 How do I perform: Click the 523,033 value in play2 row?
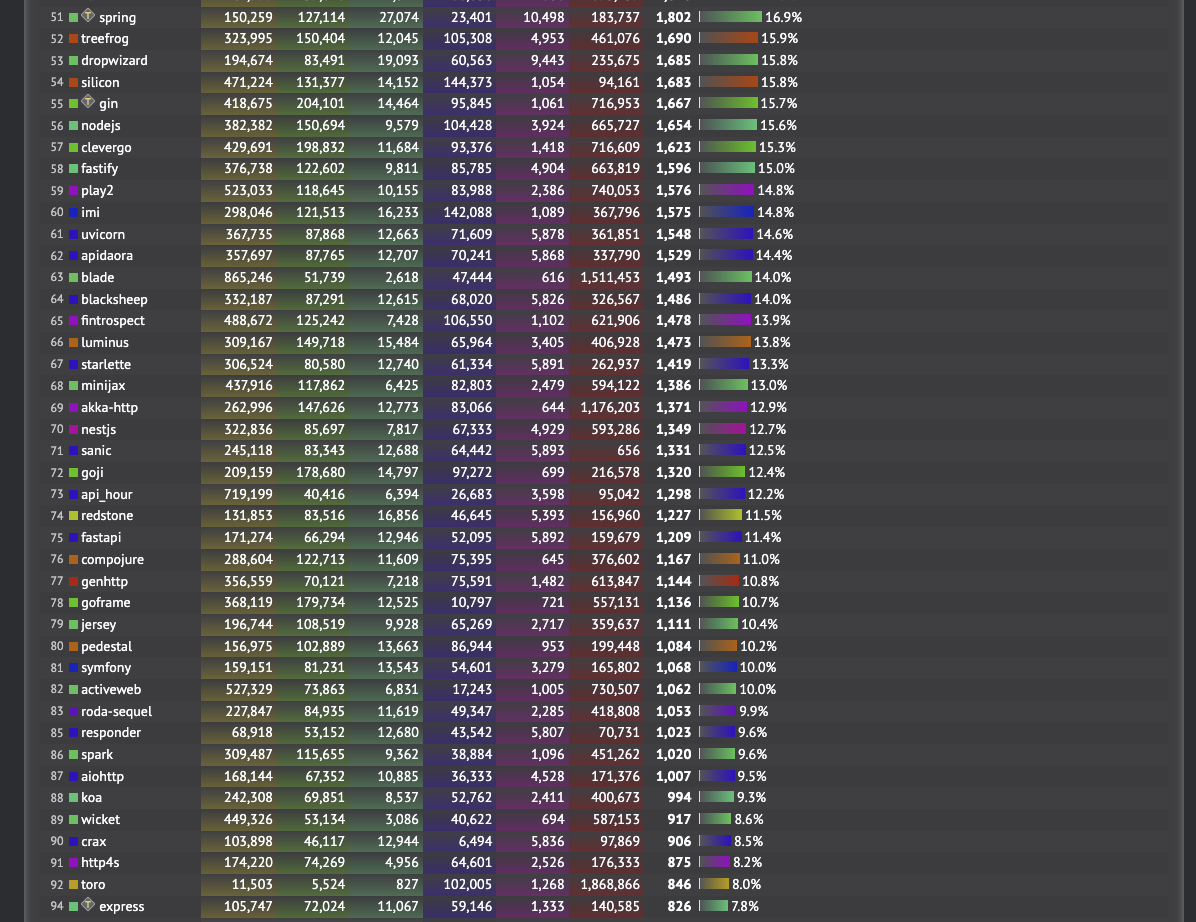(x=248, y=191)
